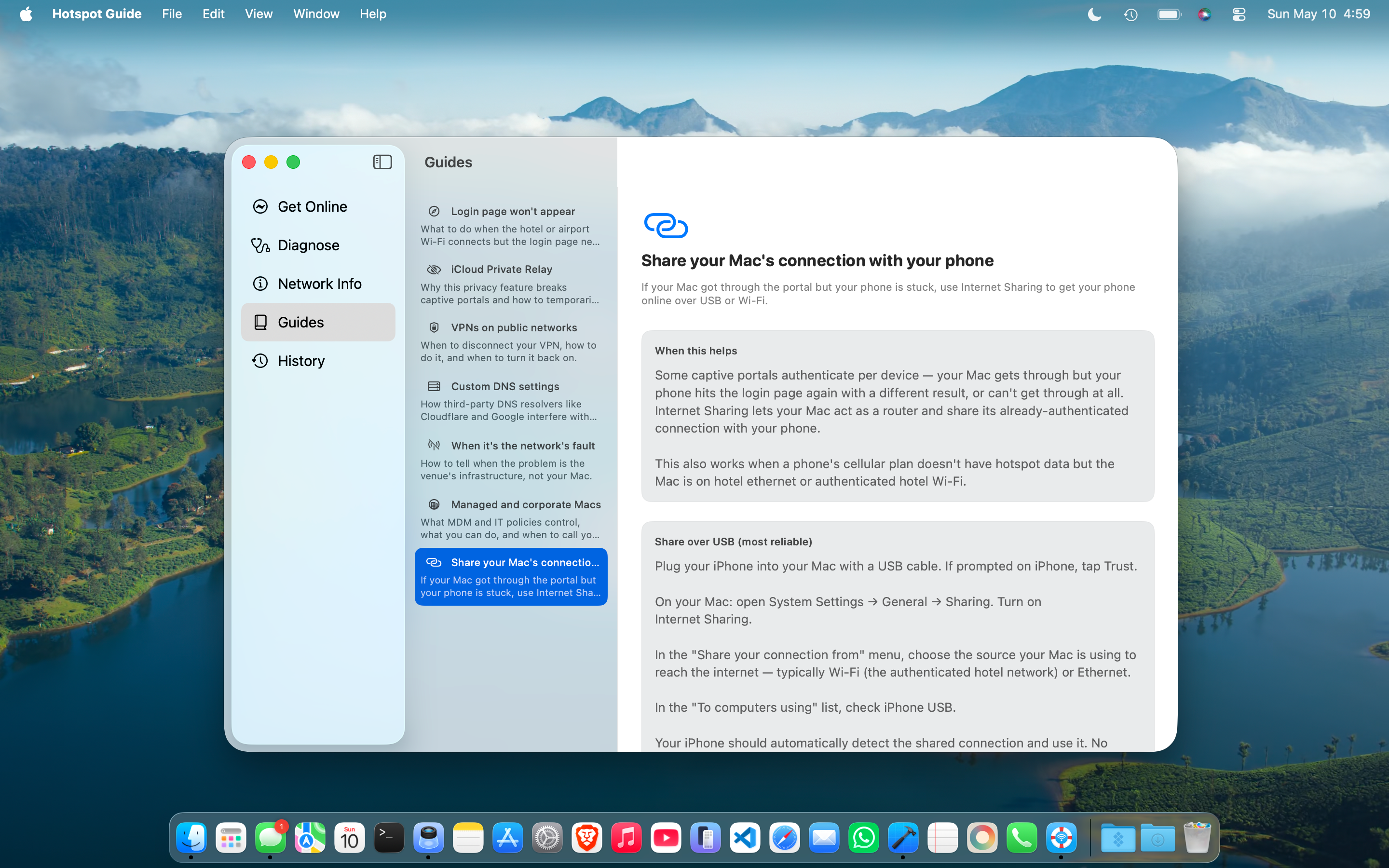1389x868 pixels.
Task: Open History in the sidebar
Action: pyautogui.click(x=318, y=361)
